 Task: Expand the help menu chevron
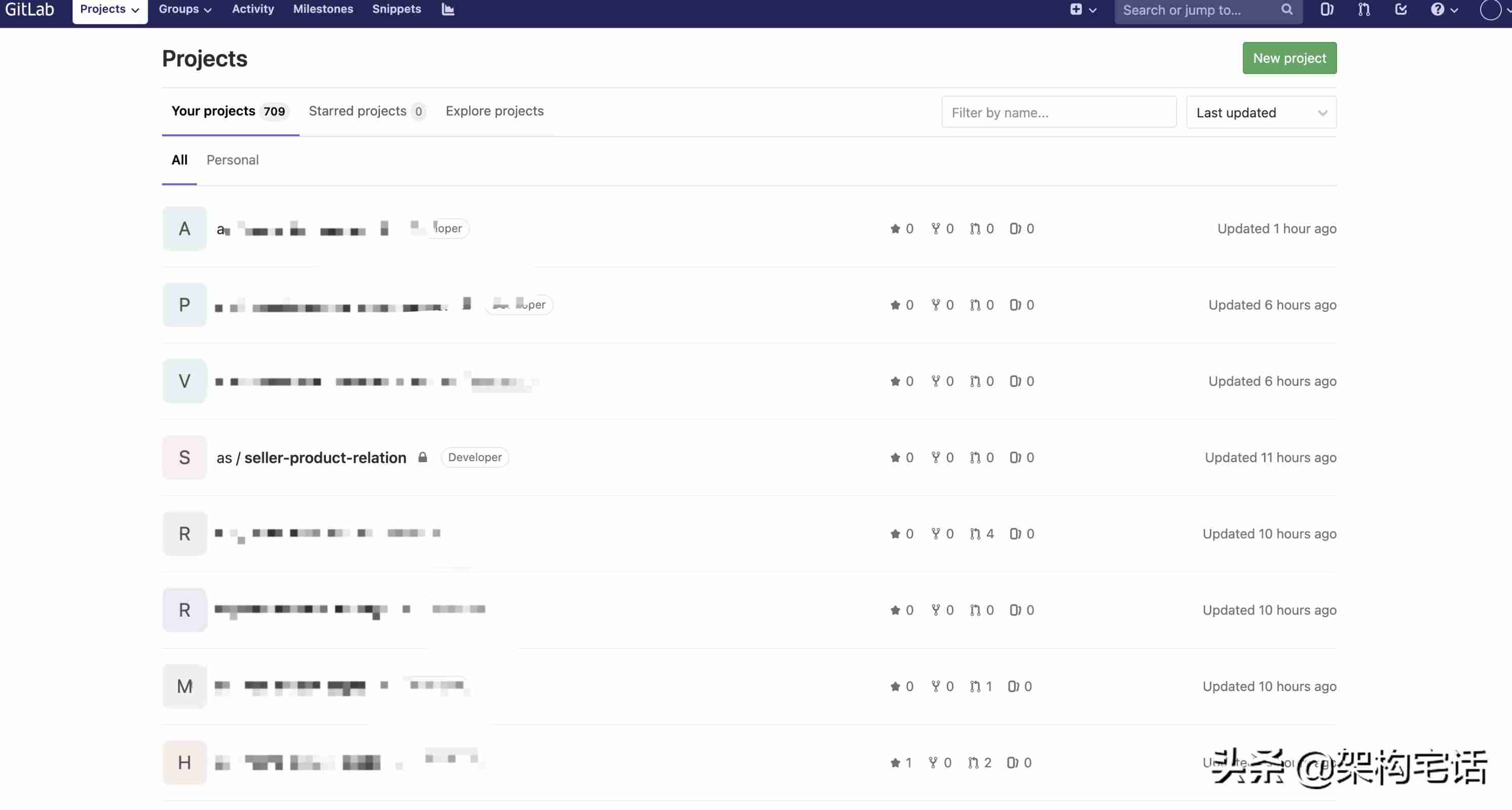[1454, 10]
